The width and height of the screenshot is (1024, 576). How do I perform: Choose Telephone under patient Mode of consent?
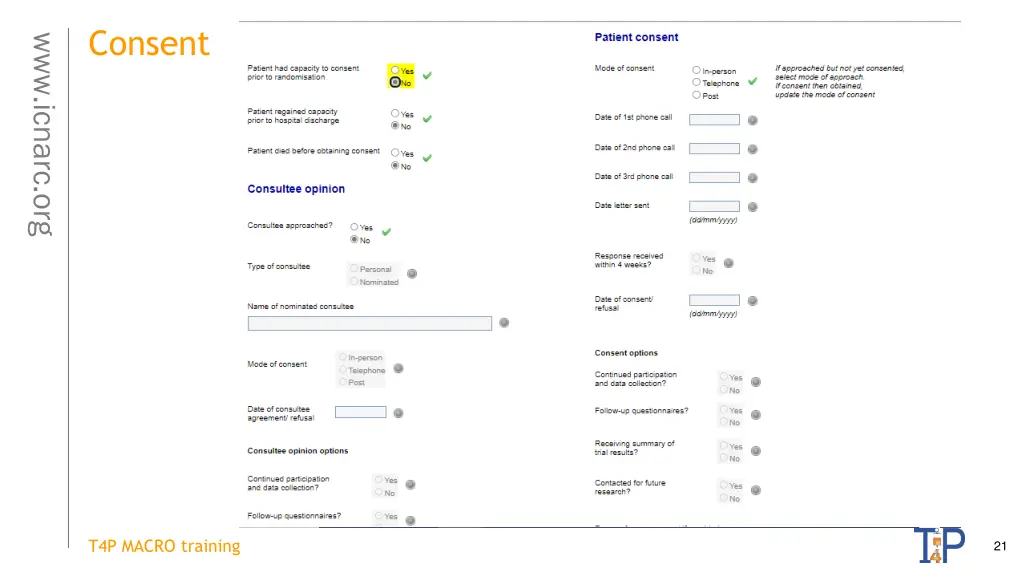tap(696, 82)
